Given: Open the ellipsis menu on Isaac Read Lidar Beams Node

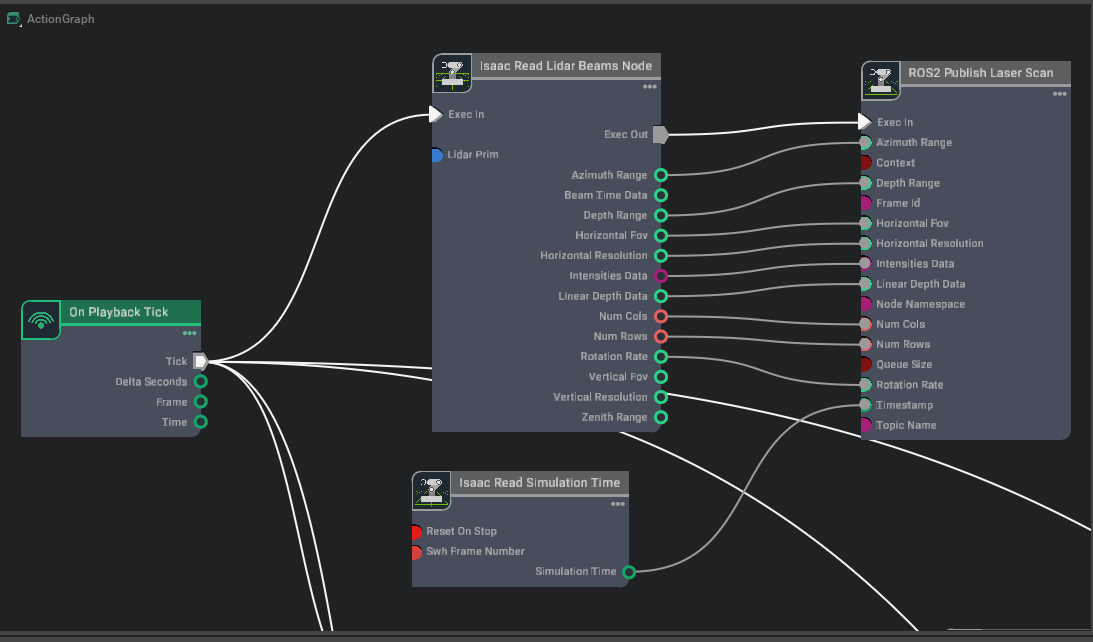Looking at the screenshot, I should tap(650, 87).
